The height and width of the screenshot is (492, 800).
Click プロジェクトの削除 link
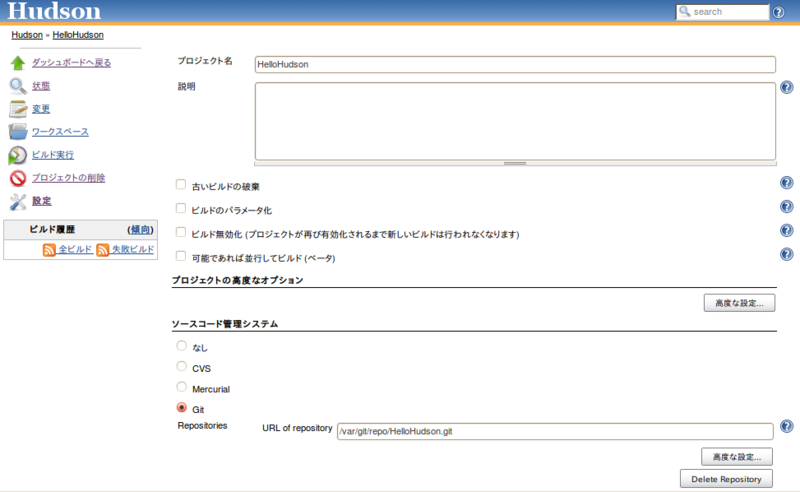[68, 178]
